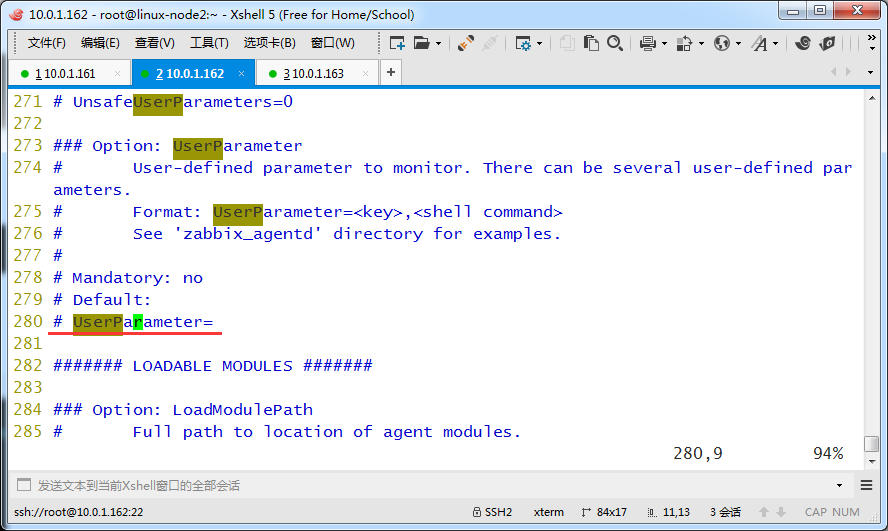Viewport: 888px width, 531px height.
Task: Click the NUM indicator in status bar
Action: tap(846, 512)
